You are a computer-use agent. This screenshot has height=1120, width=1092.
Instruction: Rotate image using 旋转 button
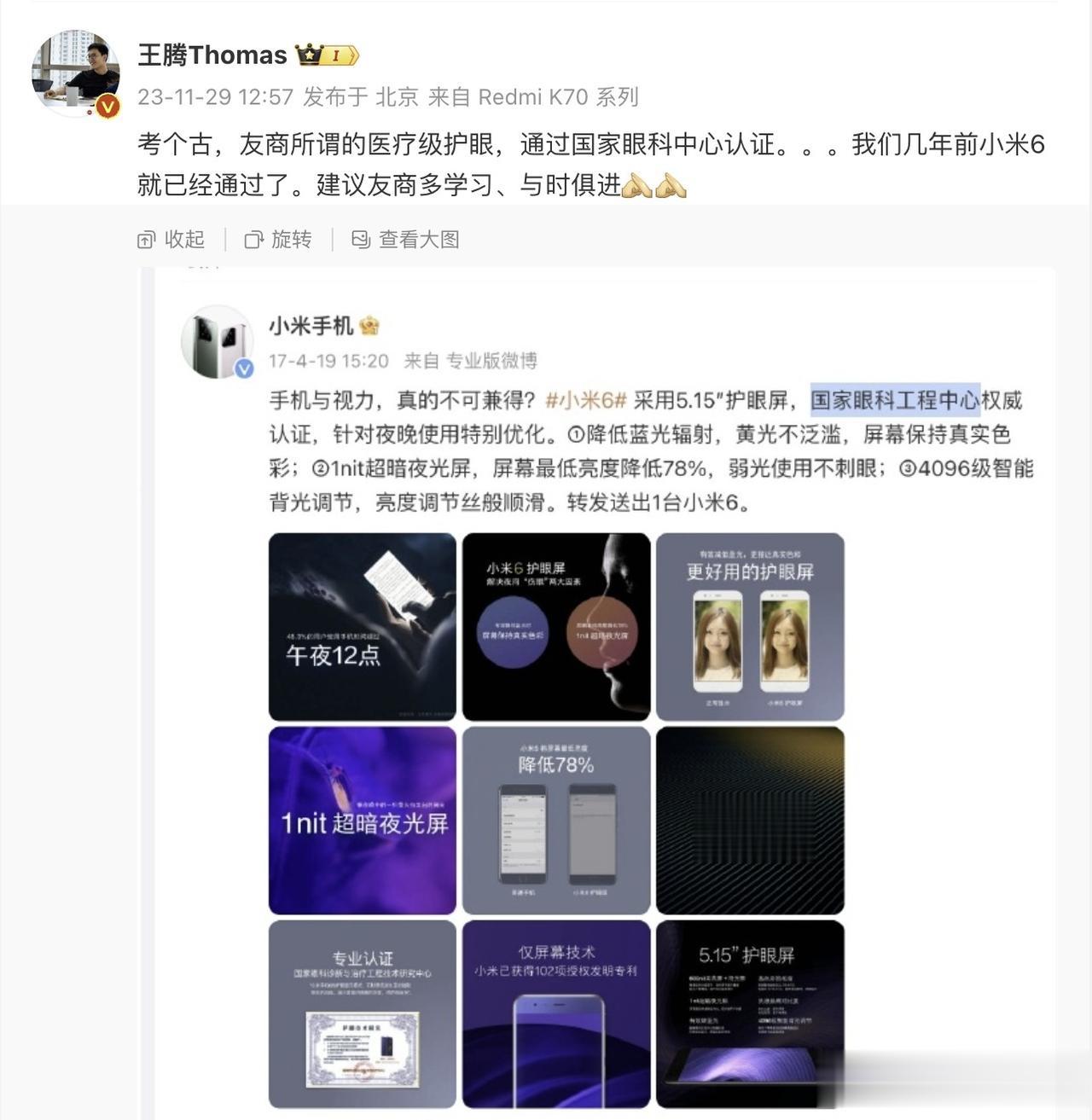pyautogui.click(x=278, y=240)
